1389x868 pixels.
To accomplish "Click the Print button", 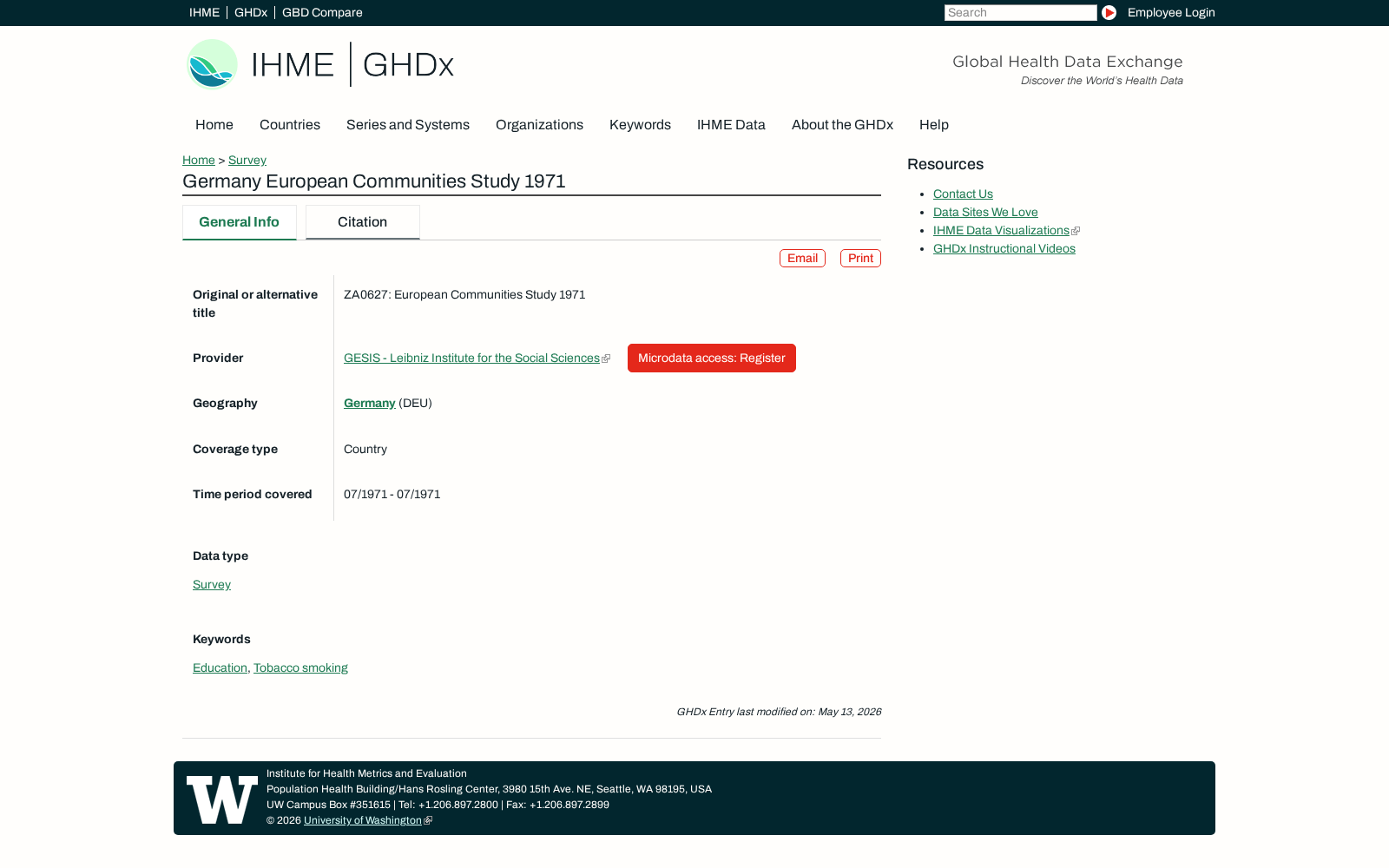I will [x=860, y=259].
